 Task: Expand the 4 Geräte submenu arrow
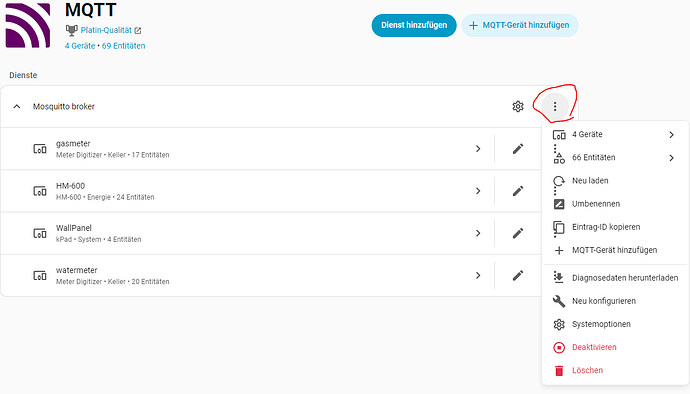[672, 135]
